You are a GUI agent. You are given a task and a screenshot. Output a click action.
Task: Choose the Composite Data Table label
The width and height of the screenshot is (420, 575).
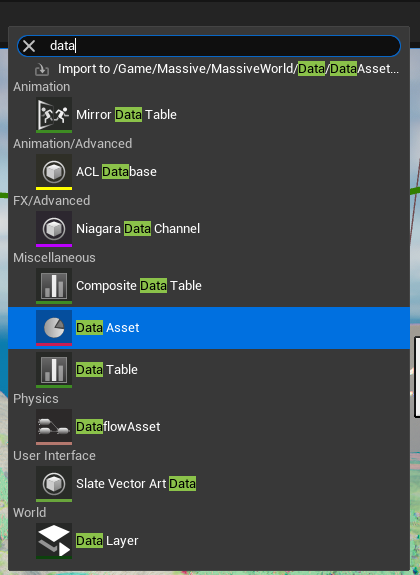point(139,286)
